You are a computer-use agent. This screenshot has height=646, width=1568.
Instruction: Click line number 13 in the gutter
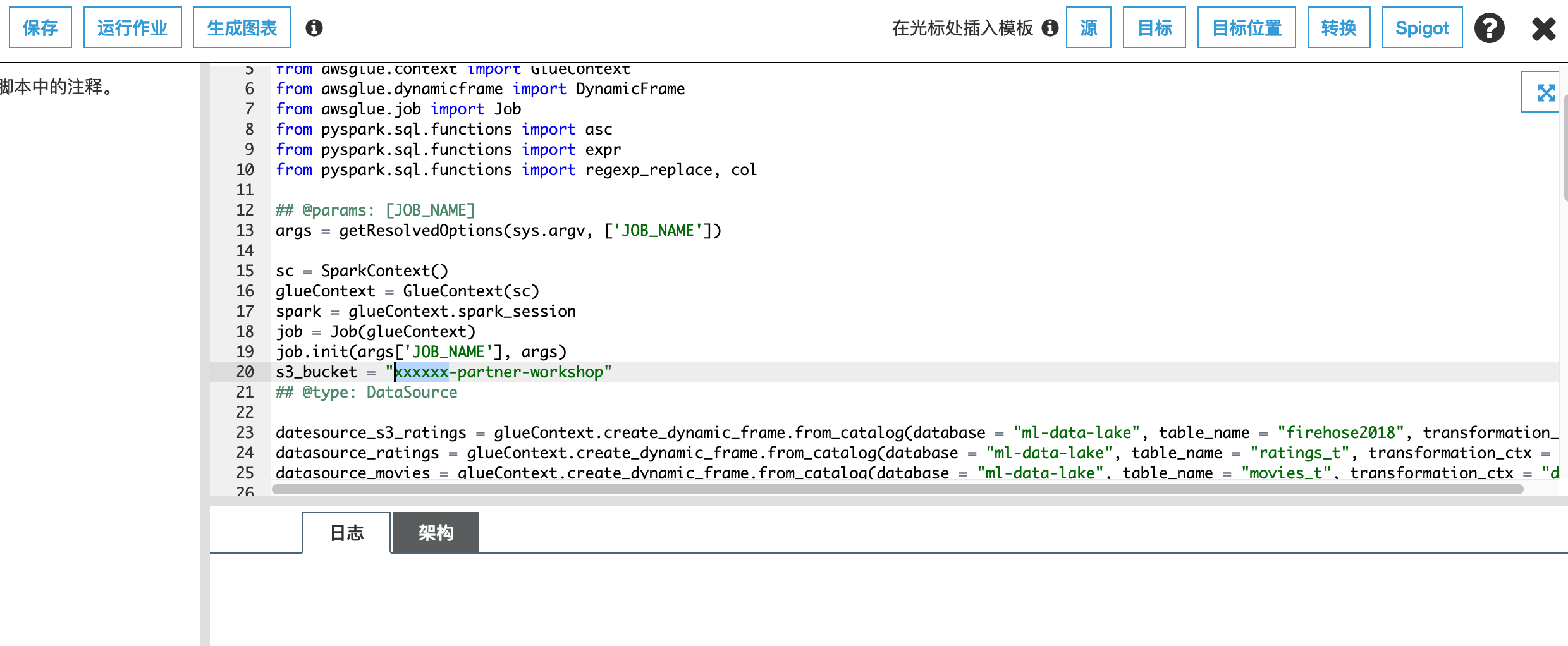pyautogui.click(x=245, y=230)
